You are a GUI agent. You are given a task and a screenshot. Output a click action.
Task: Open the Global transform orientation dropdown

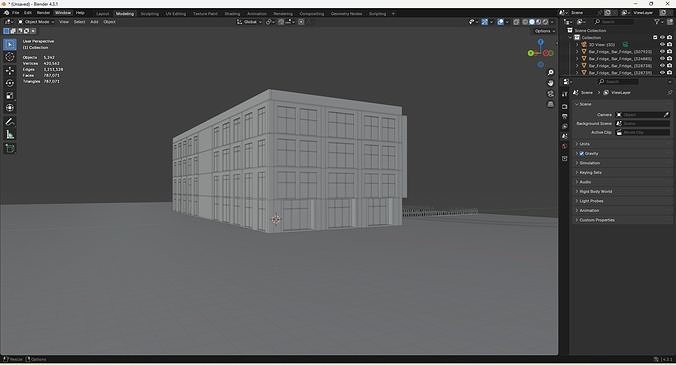pos(249,22)
